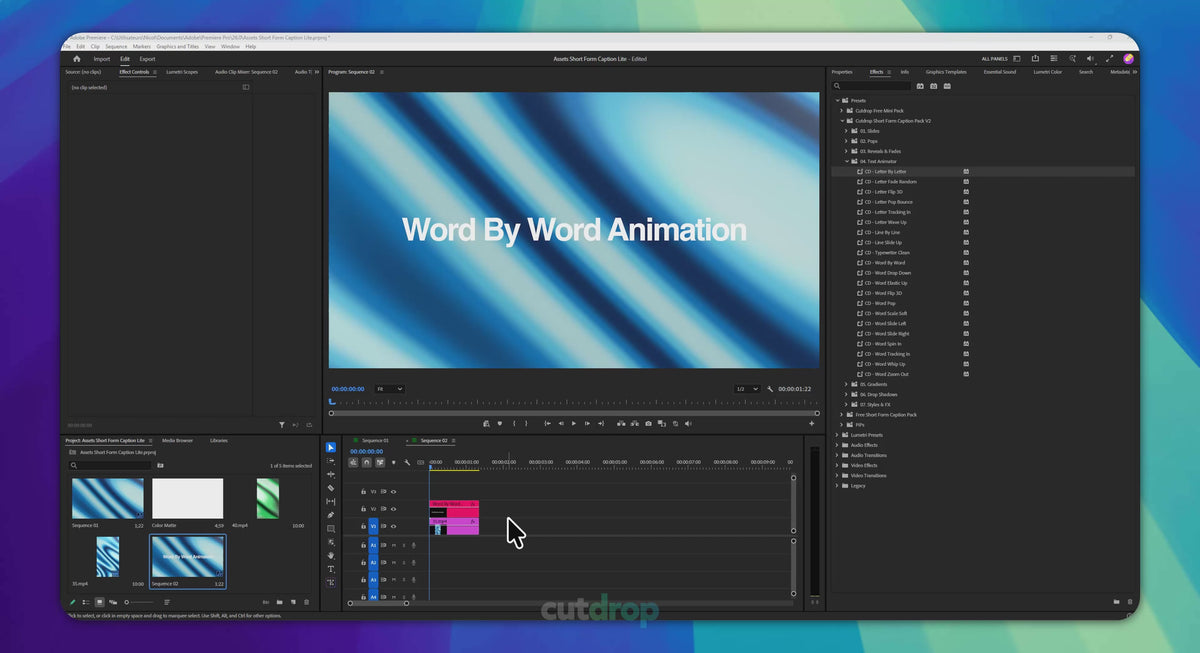Open Program monitor settings wrench icon
The image size is (1200, 653).
[770, 388]
